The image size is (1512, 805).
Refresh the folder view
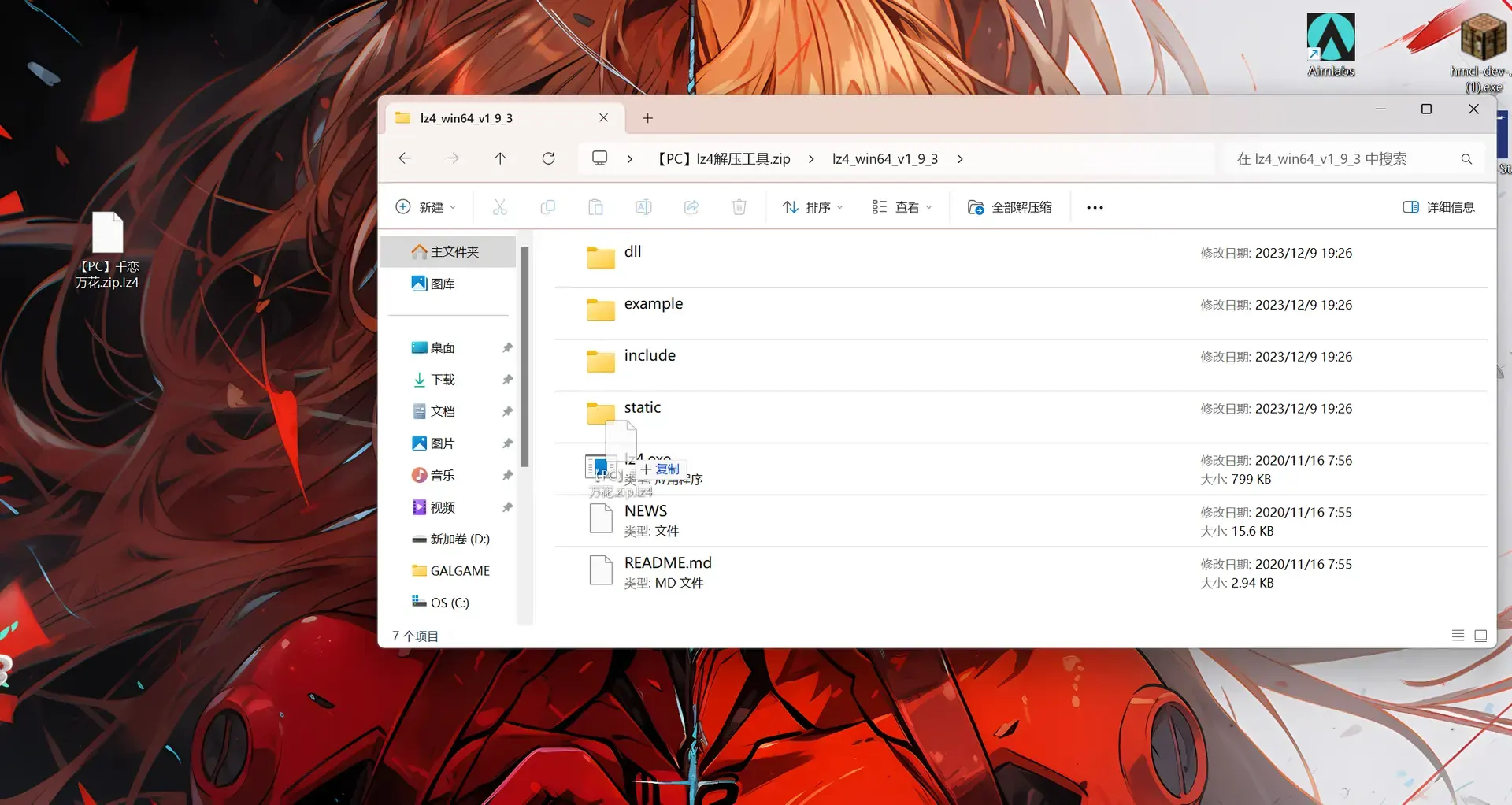coord(549,158)
